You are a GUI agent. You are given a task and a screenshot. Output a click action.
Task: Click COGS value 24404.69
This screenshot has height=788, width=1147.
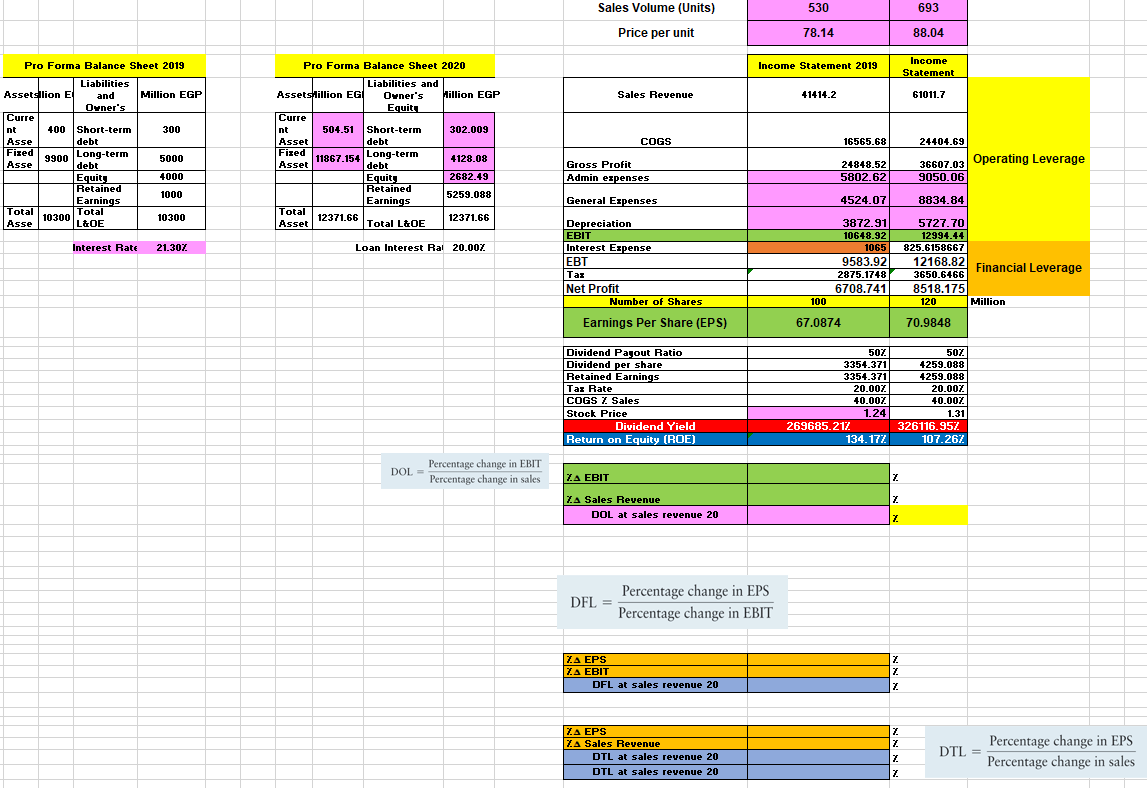click(928, 131)
